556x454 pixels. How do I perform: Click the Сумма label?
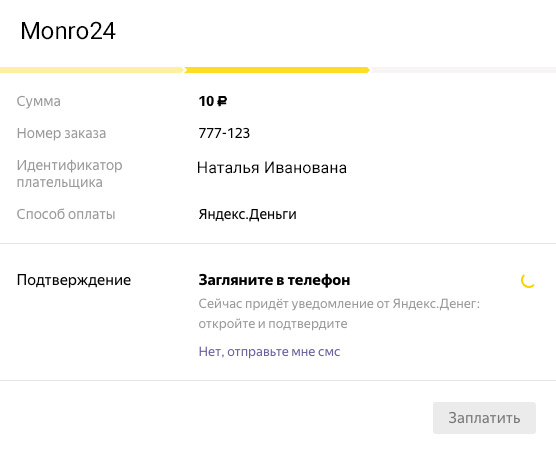pos(39,101)
